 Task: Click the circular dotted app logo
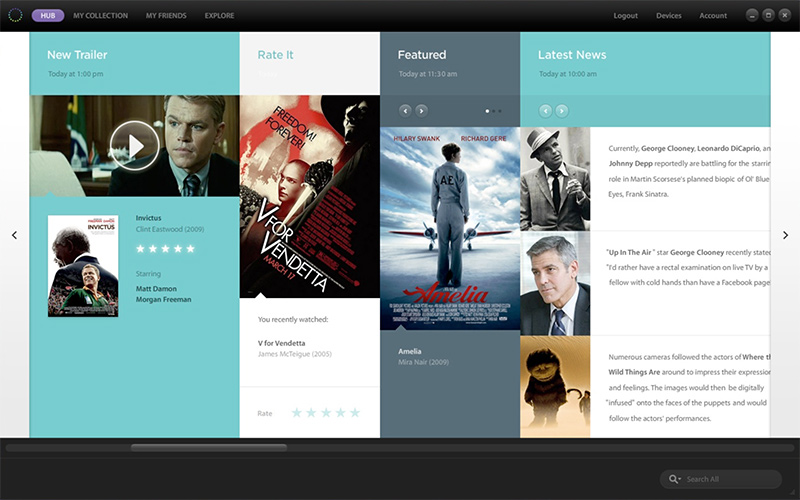[15, 15]
